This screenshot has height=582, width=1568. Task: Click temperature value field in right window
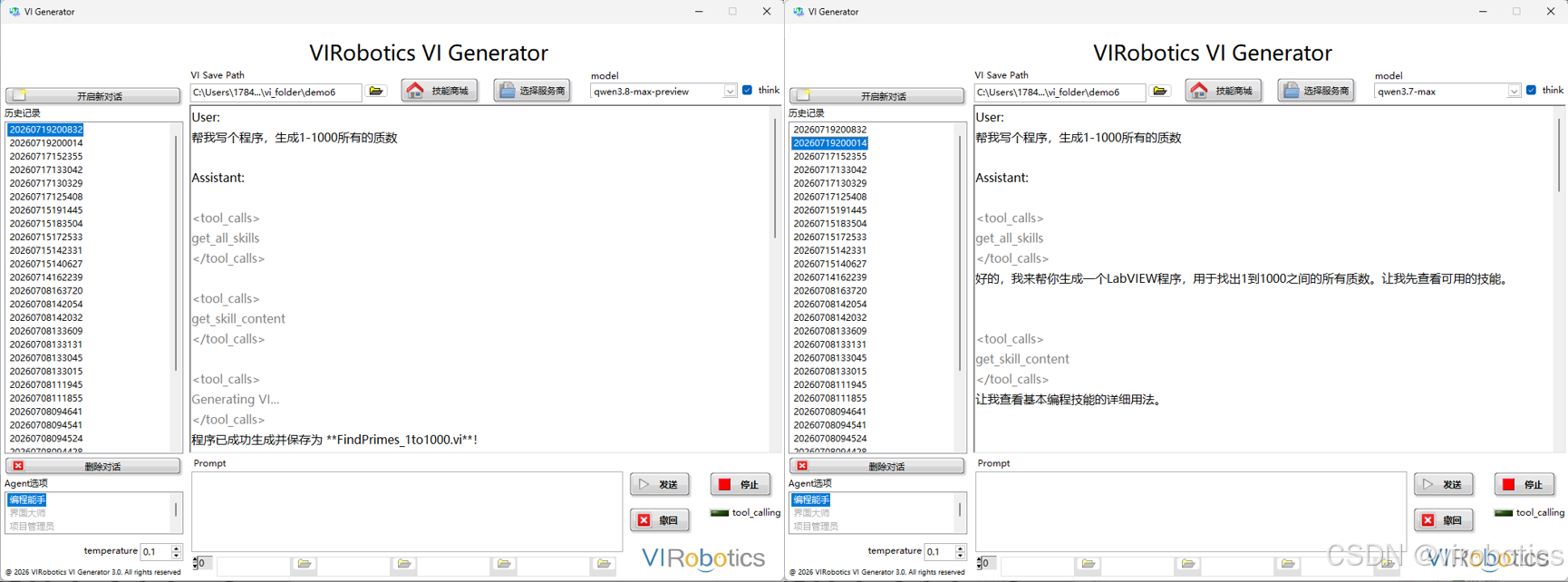coord(939,552)
